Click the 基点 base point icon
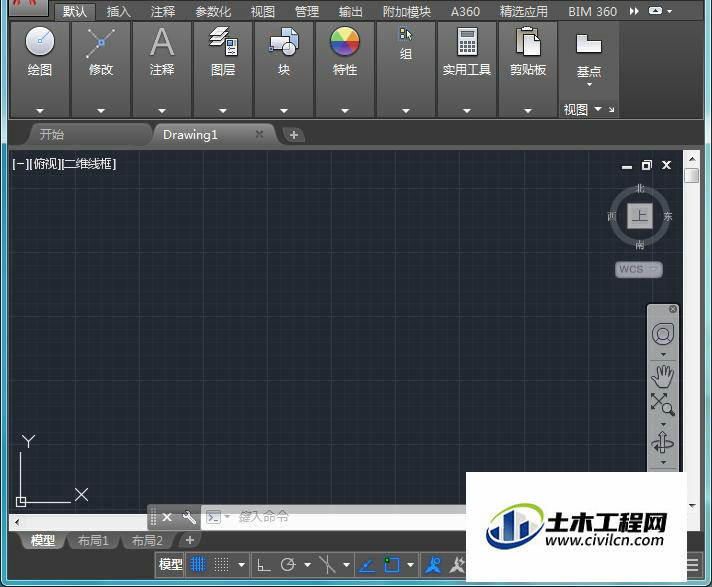712x587 pixels. (x=588, y=44)
